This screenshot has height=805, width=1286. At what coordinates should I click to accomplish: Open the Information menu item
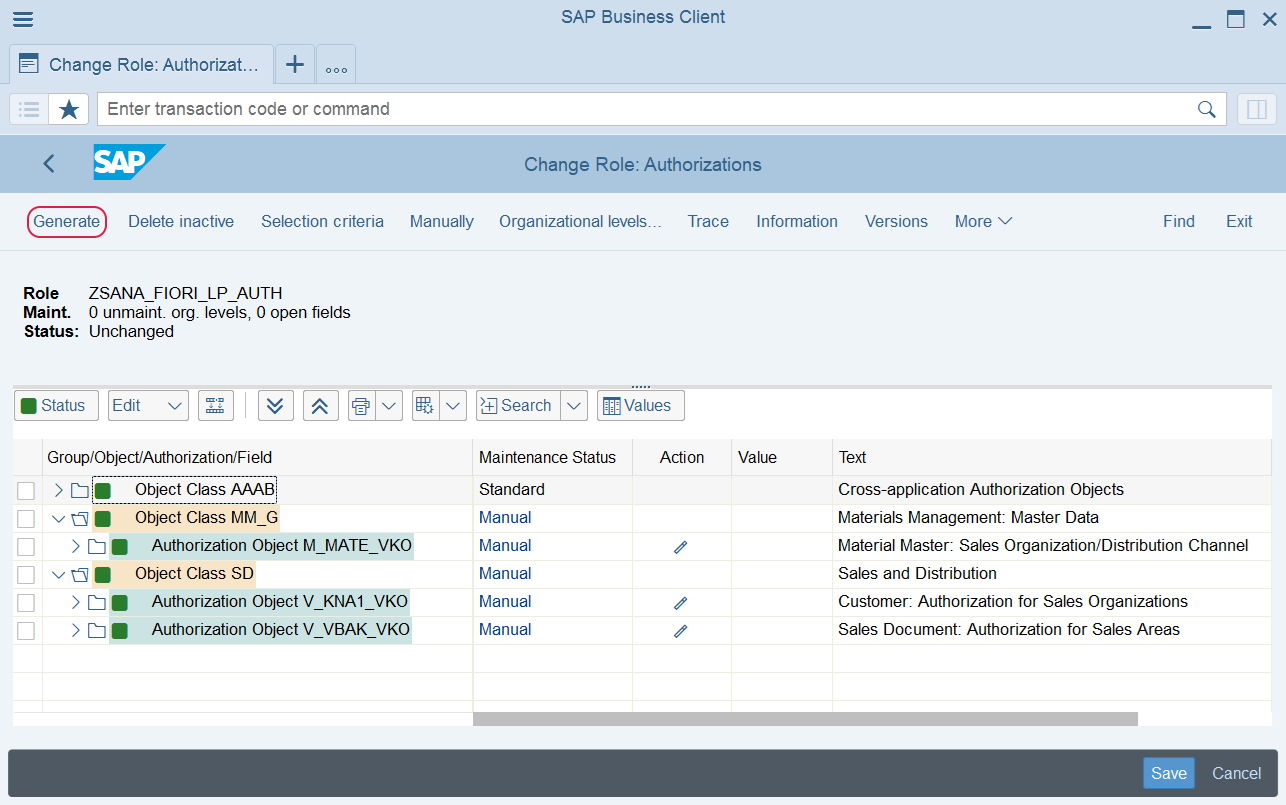tap(797, 221)
